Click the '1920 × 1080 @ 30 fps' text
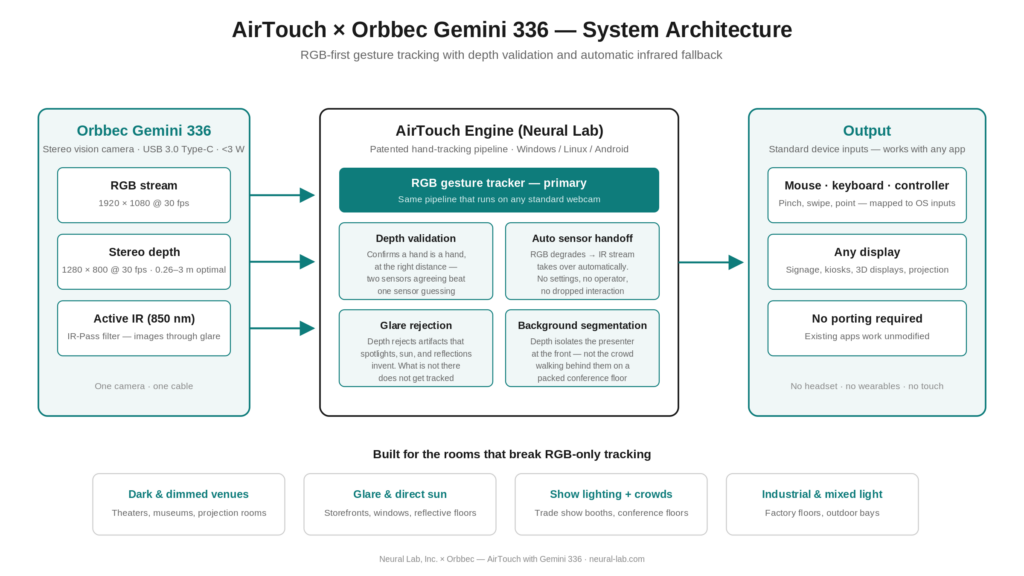Screen dimensions: 1024x576 [x=144, y=203]
